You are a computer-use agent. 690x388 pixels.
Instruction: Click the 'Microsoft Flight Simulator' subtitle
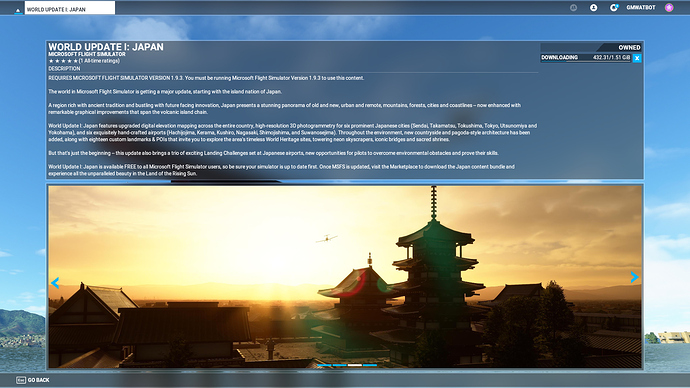(87, 54)
